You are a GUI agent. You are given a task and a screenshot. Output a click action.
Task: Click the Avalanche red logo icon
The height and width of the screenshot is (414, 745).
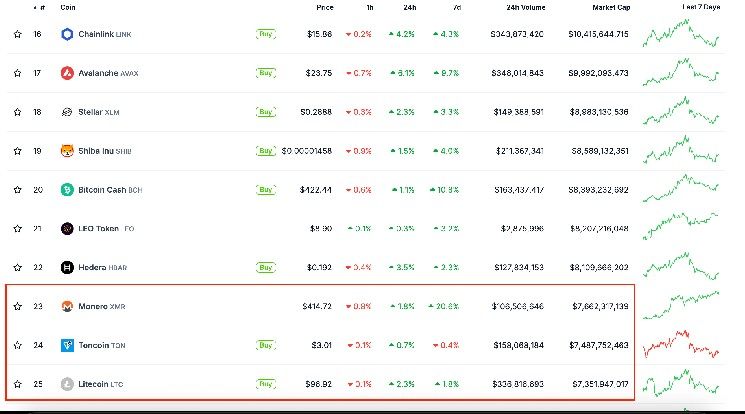67,73
